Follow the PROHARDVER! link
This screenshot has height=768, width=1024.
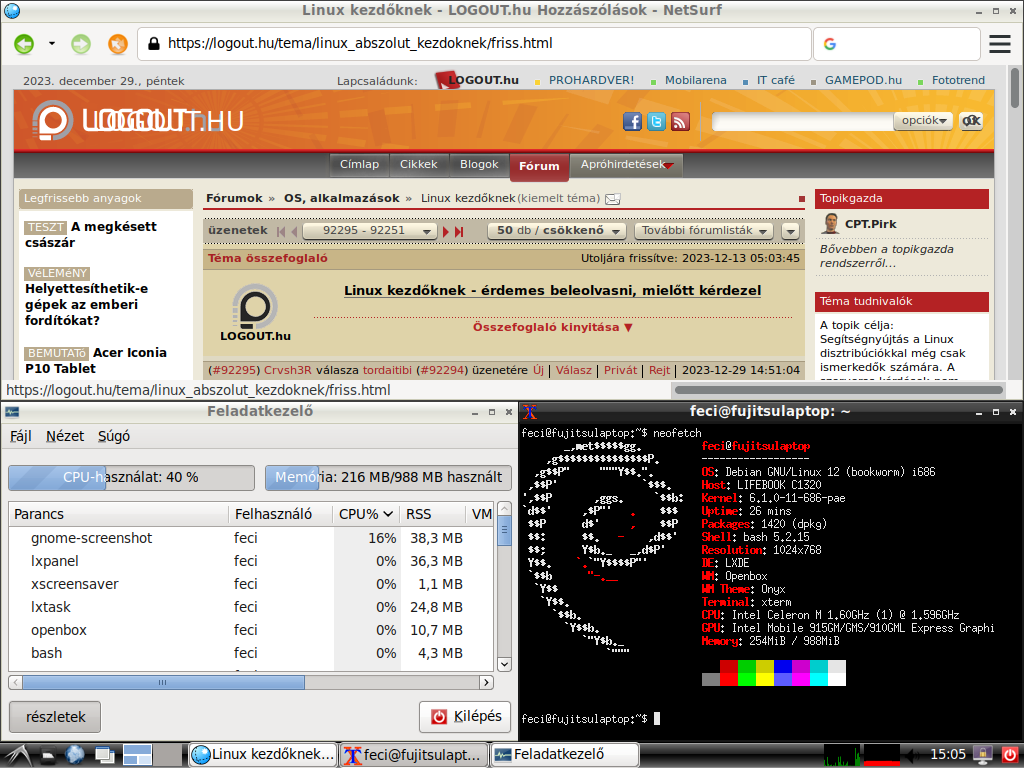(591, 80)
